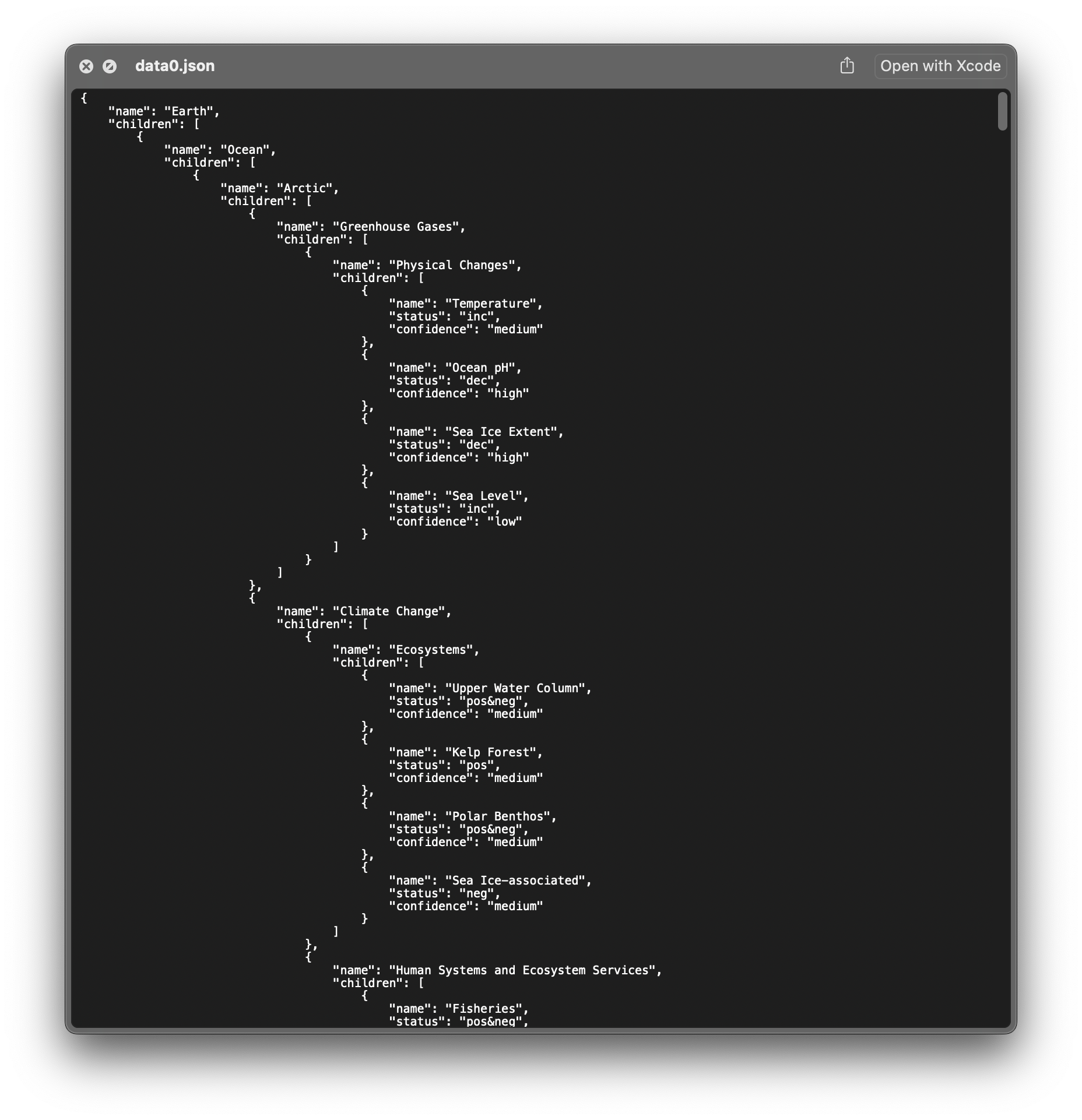Screen dimensions: 1082x1120
Task: Click "confidence": "medium" under Temperature
Action: coord(465,329)
